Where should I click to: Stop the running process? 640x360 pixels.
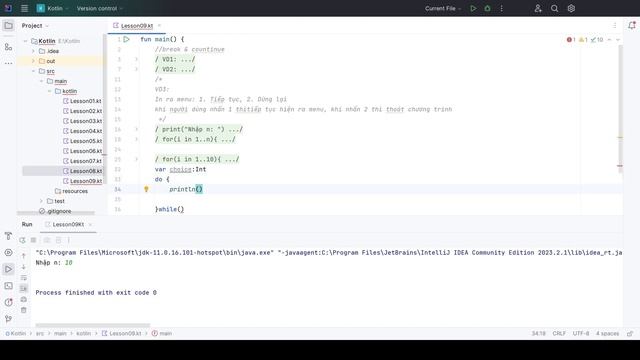point(33,240)
